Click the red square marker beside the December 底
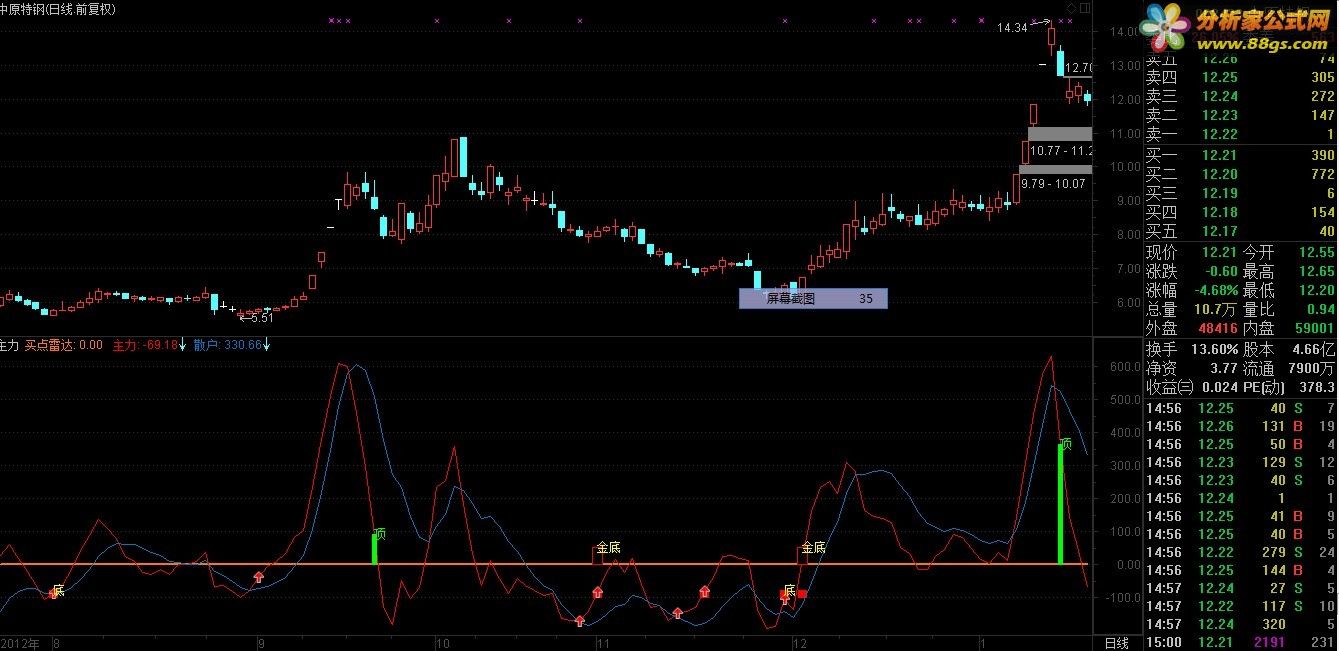The height and width of the screenshot is (651, 1339). (x=802, y=594)
